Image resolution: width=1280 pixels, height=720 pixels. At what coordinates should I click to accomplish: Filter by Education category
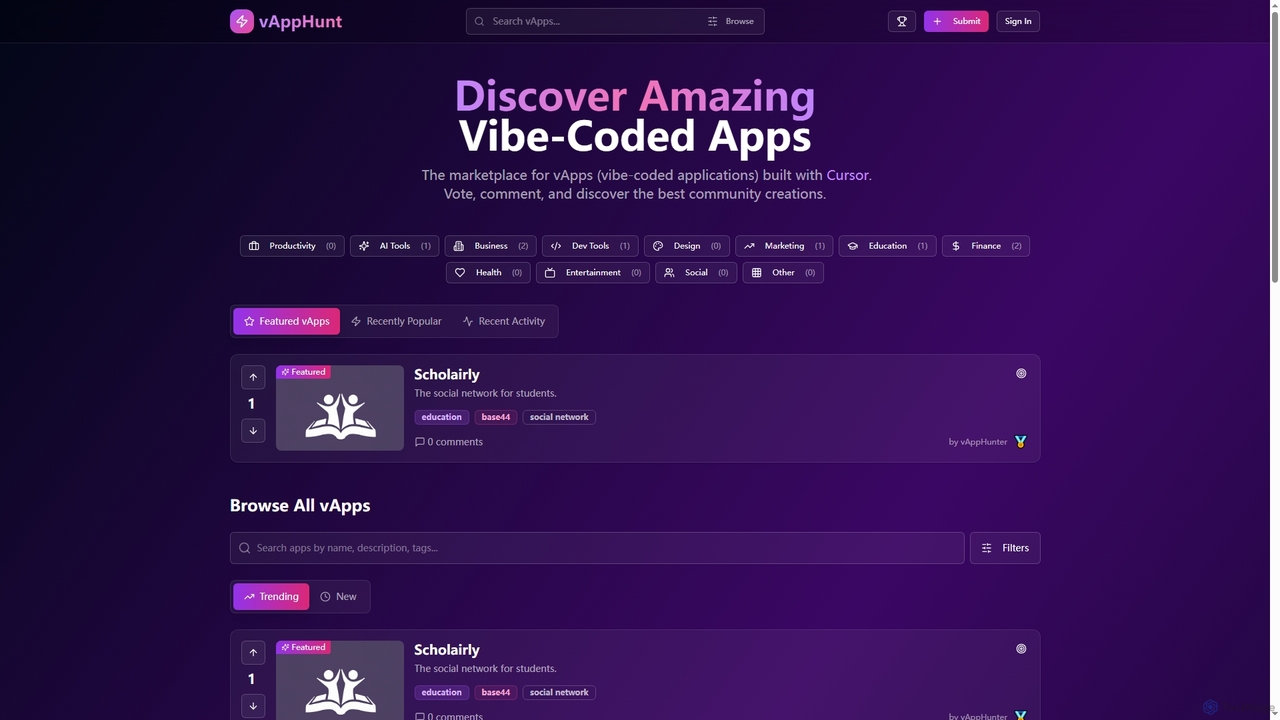[887, 246]
